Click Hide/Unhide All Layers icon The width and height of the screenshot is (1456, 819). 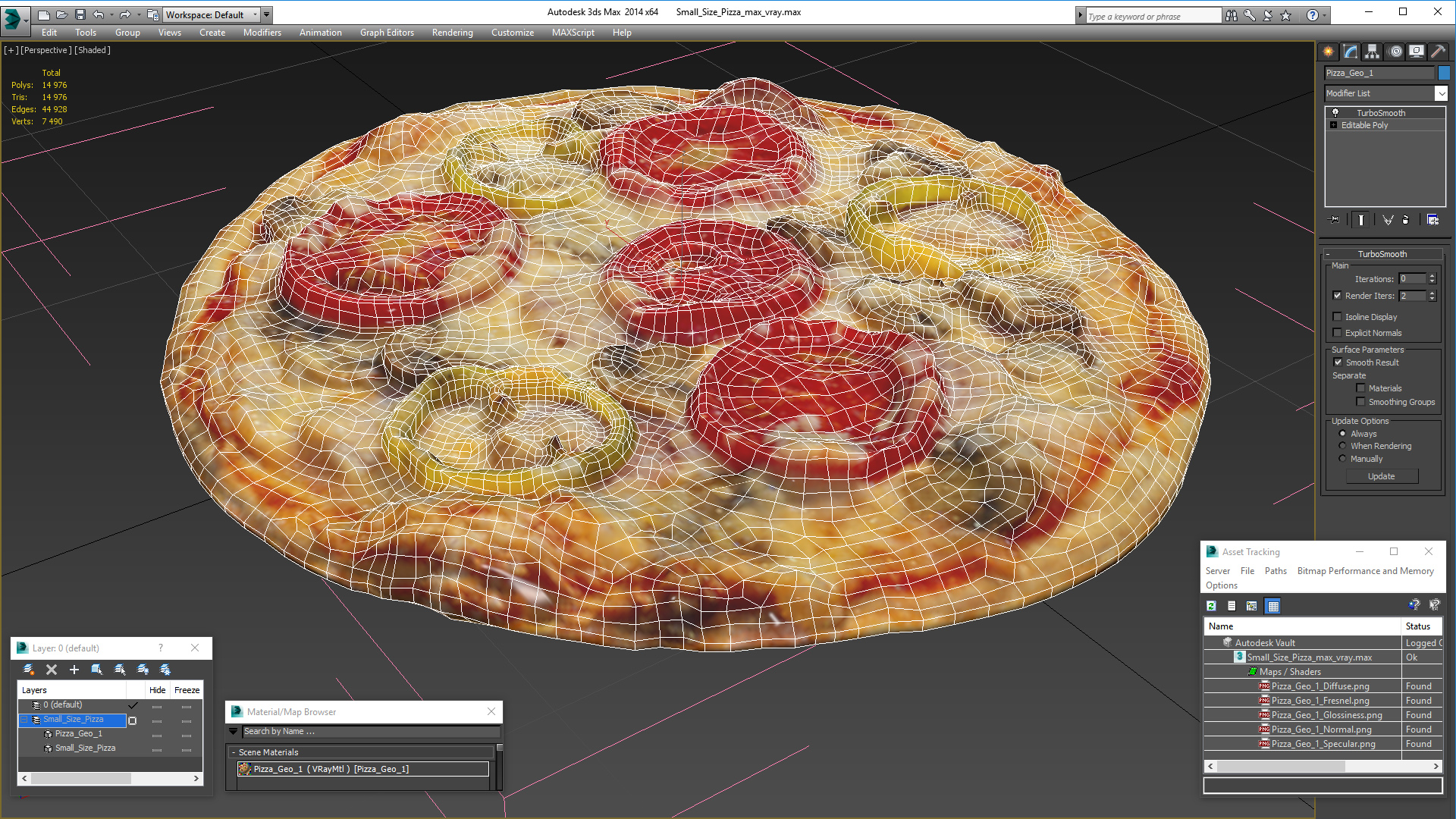143,670
